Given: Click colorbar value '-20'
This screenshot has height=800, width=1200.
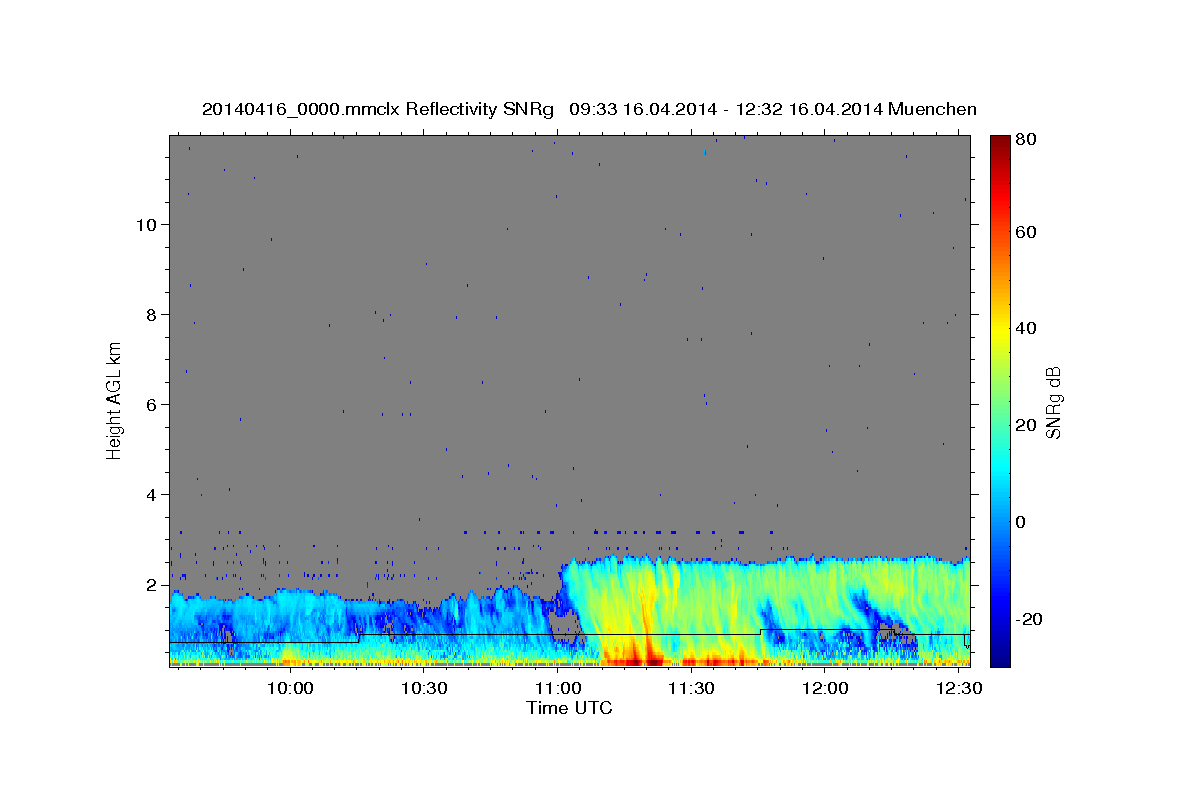Looking at the screenshot, I should (1028, 619).
